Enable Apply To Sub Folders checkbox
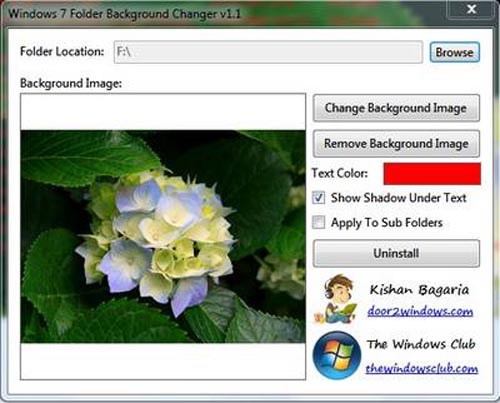 click(318, 222)
